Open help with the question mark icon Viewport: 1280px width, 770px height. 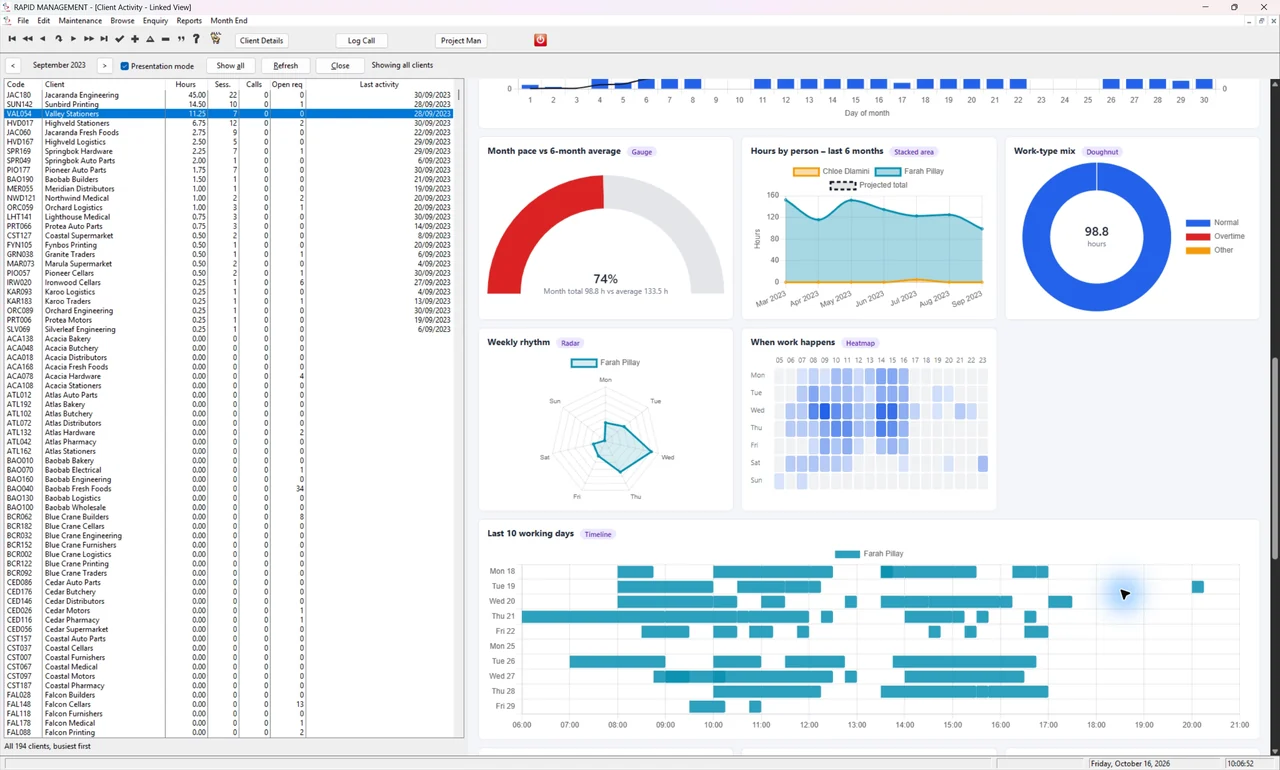[196, 40]
